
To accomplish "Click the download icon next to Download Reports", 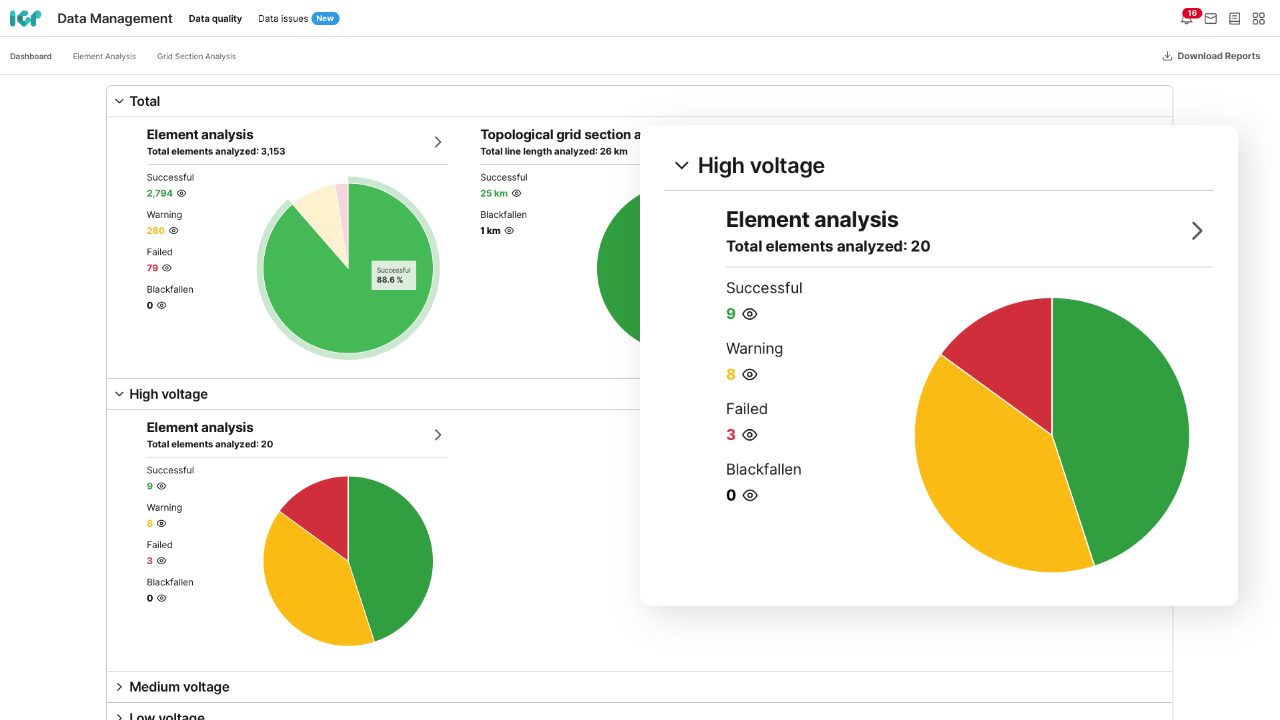I will click(x=1165, y=56).
